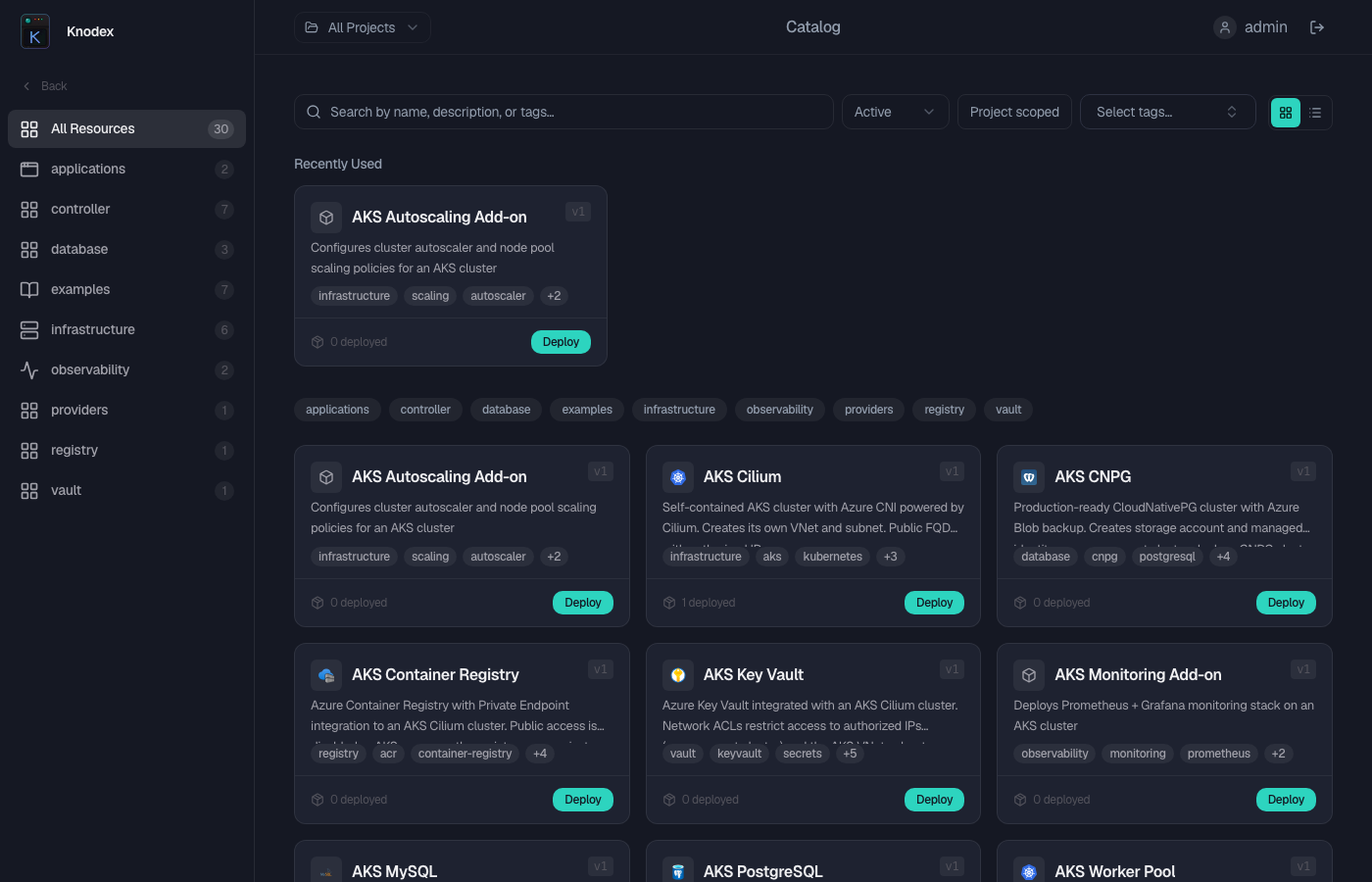Click the admin user avatar icon
Viewport: 1372px width, 882px height.
coord(1225,27)
